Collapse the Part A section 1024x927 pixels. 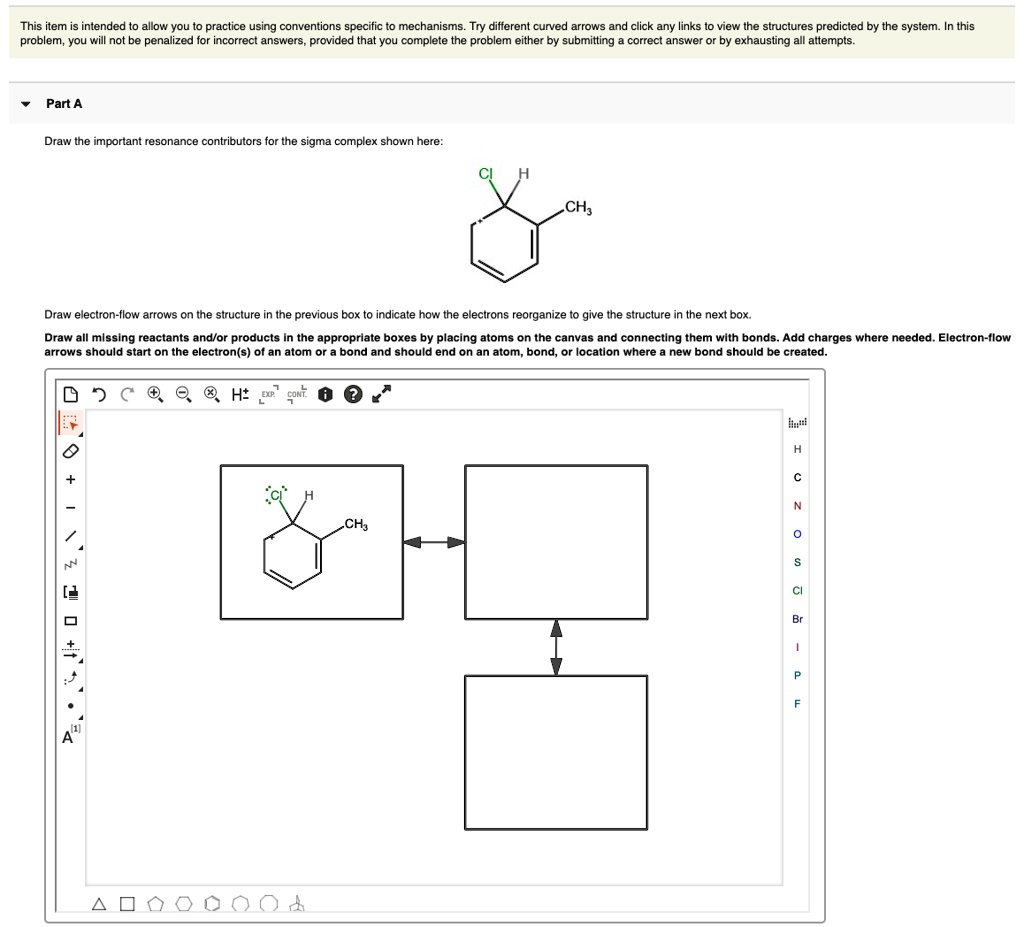click(25, 104)
